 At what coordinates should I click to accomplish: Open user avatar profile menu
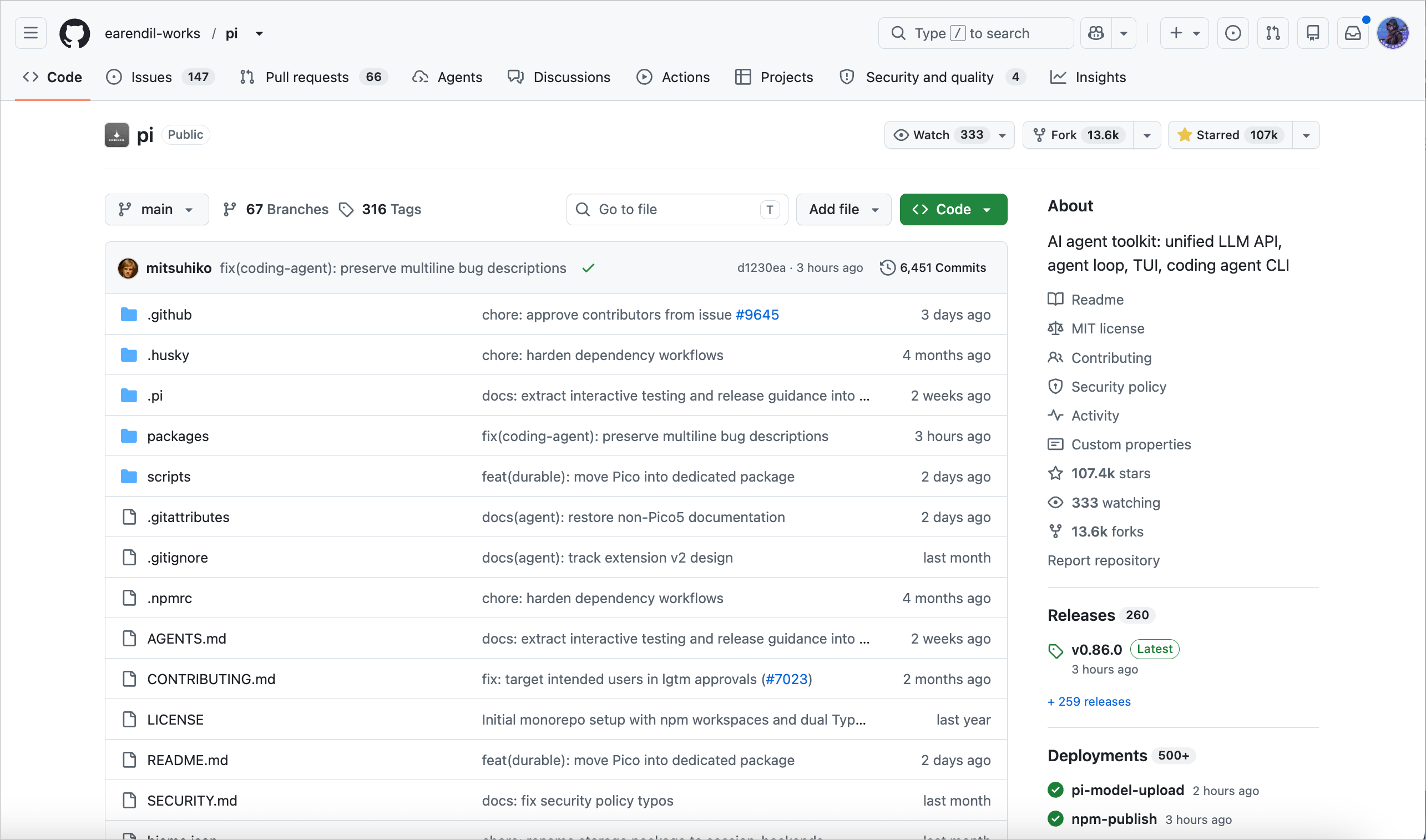[x=1393, y=33]
